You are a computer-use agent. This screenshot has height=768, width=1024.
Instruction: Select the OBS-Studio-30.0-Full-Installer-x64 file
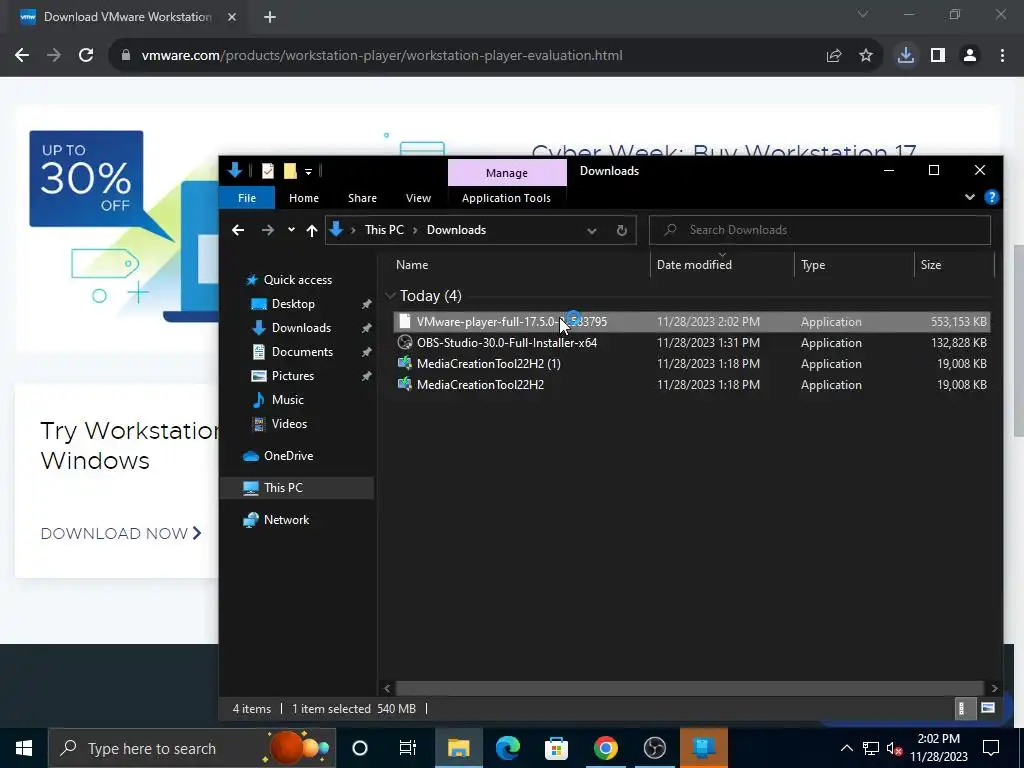(692, 342)
